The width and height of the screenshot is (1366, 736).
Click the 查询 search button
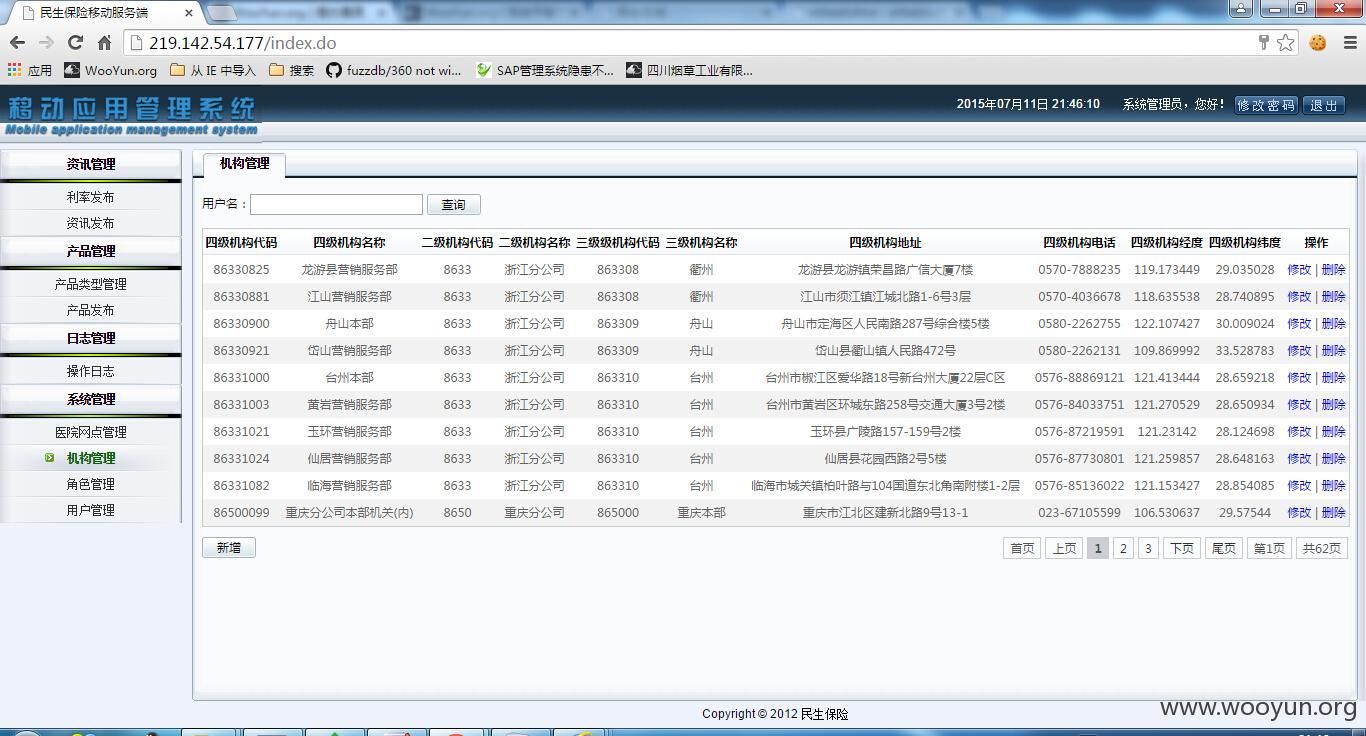point(454,204)
